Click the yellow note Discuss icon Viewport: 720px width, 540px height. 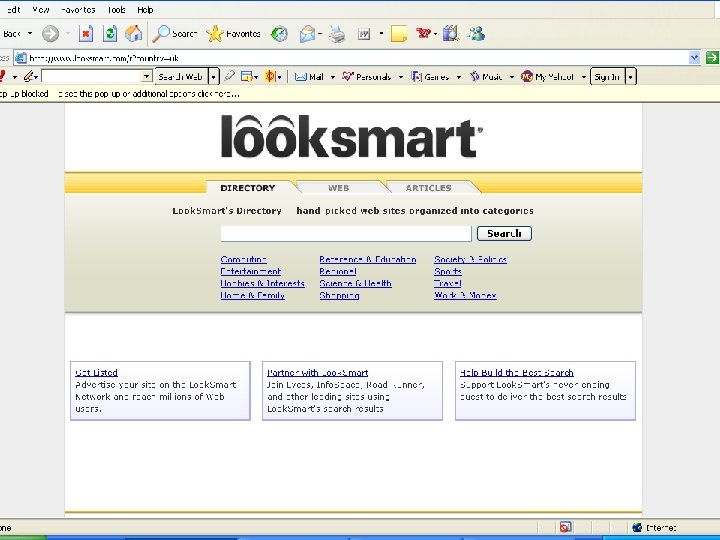399,34
